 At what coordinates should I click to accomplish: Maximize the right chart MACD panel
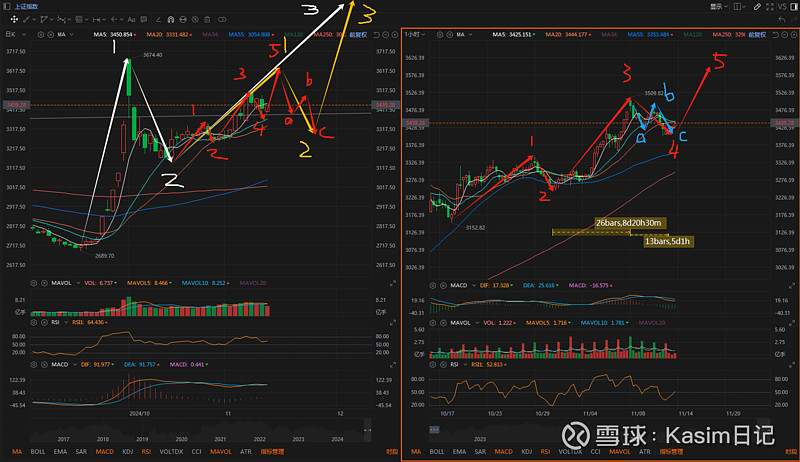click(792, 286)
